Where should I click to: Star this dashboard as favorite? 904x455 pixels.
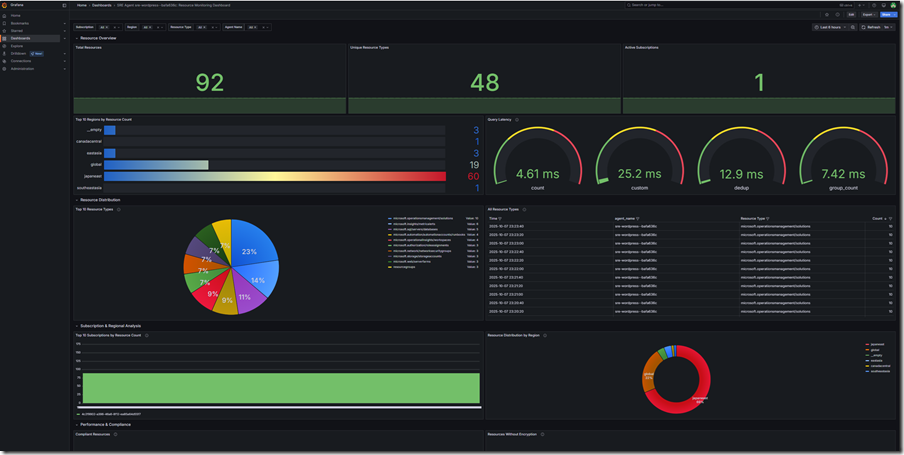[827, 15]
